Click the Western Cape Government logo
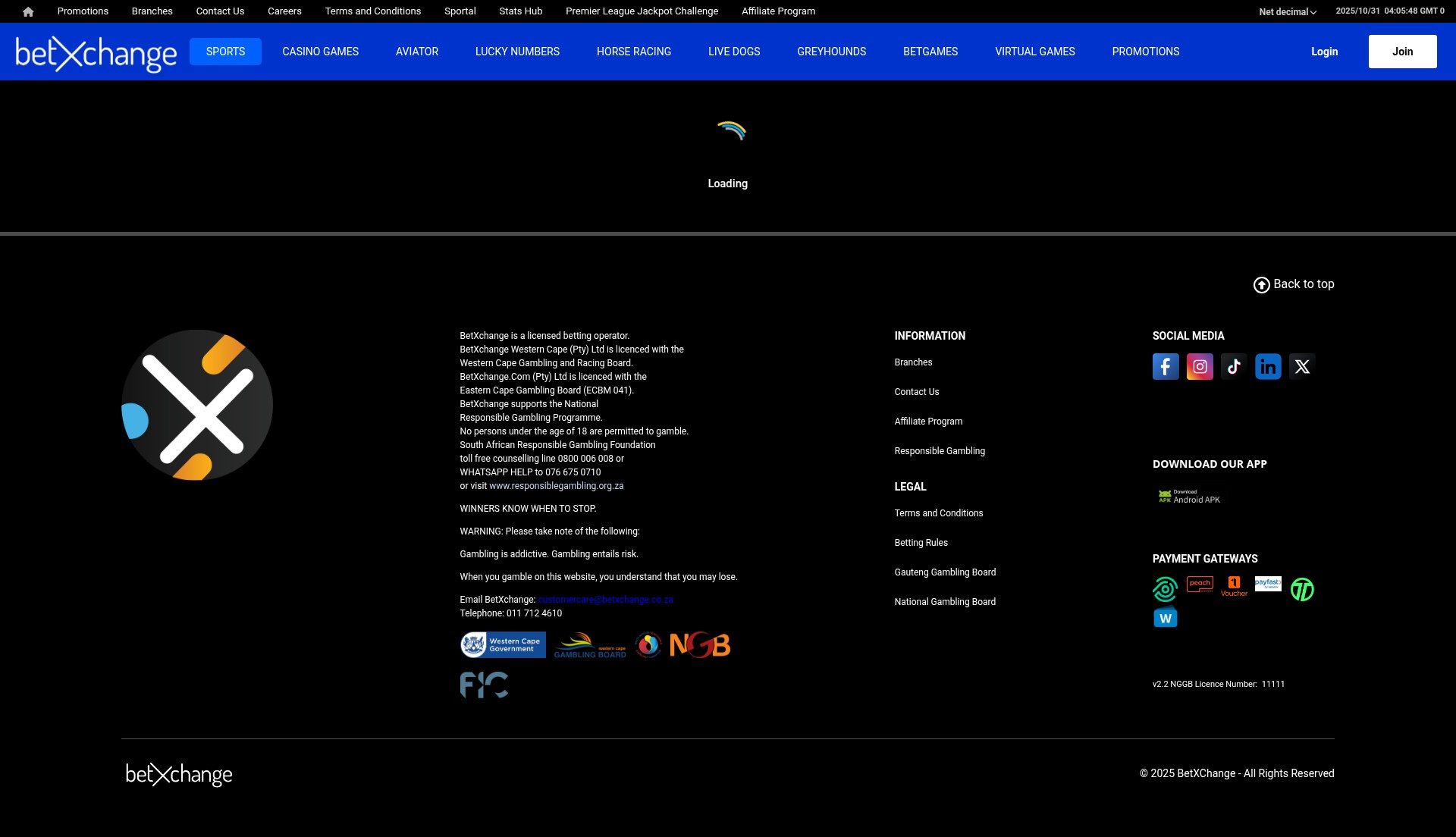 [503, 644]
